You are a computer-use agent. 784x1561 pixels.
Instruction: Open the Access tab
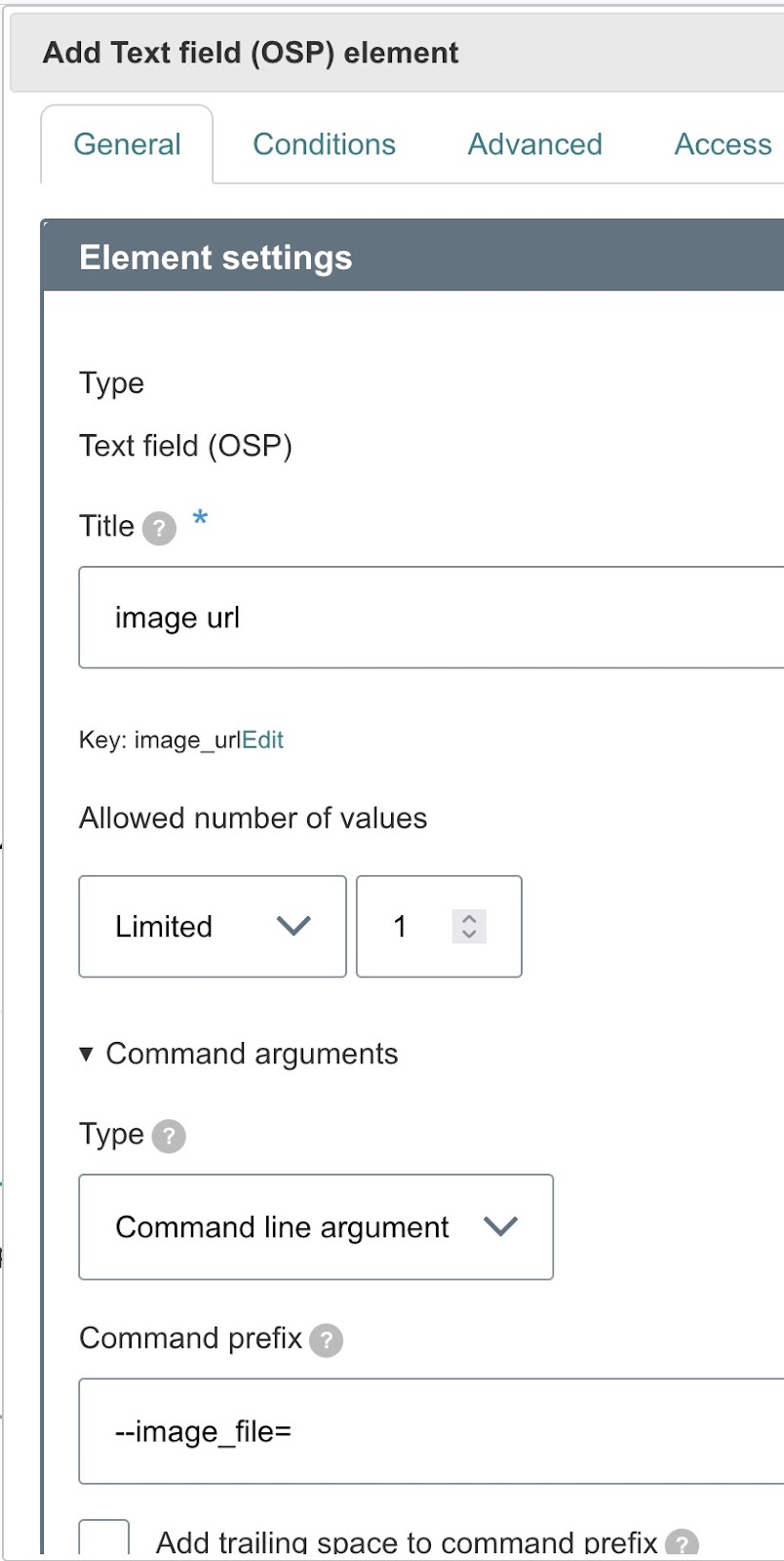(x=723, y=144)
